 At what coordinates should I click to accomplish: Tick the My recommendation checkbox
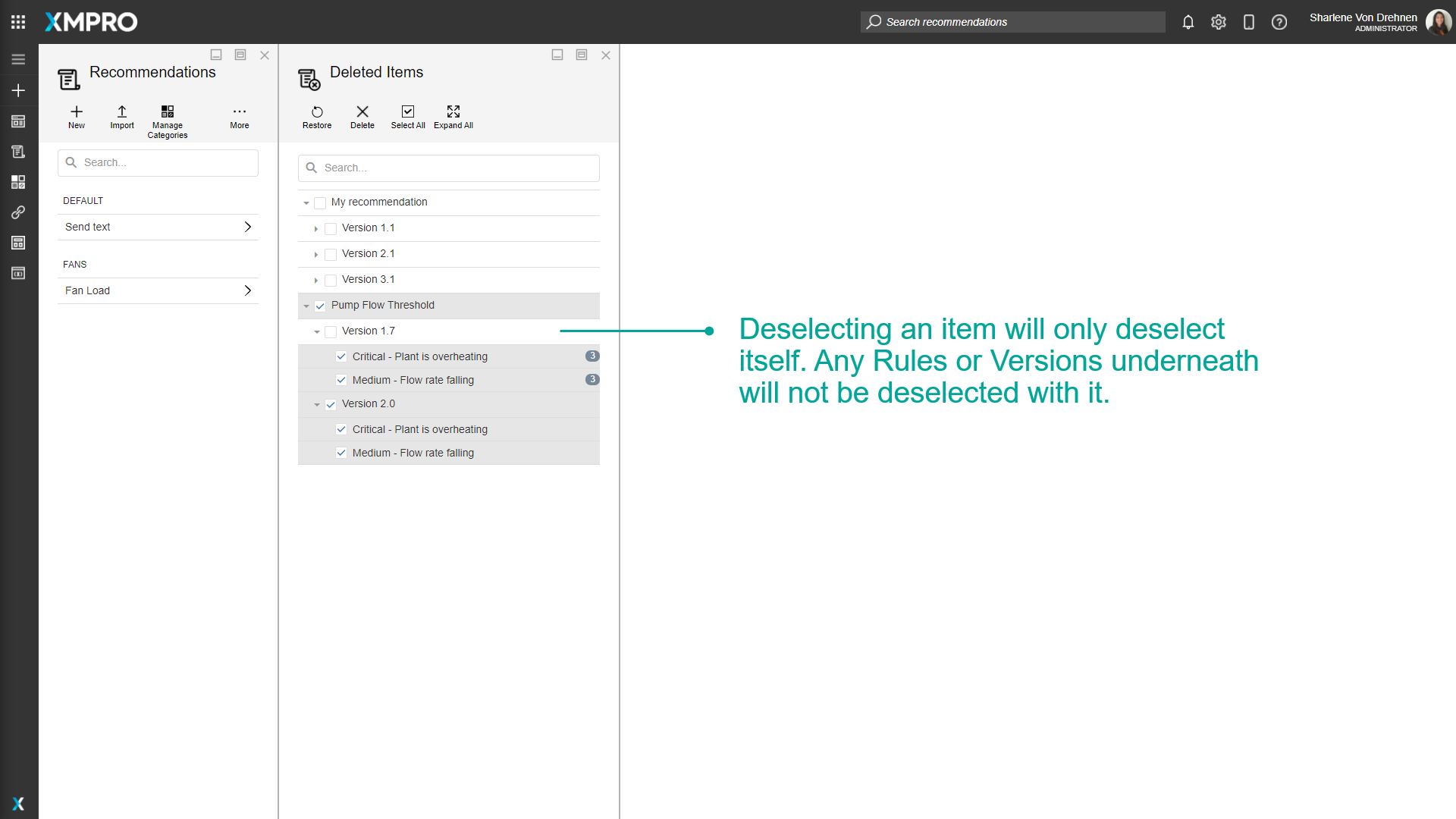tap(320, 202)
